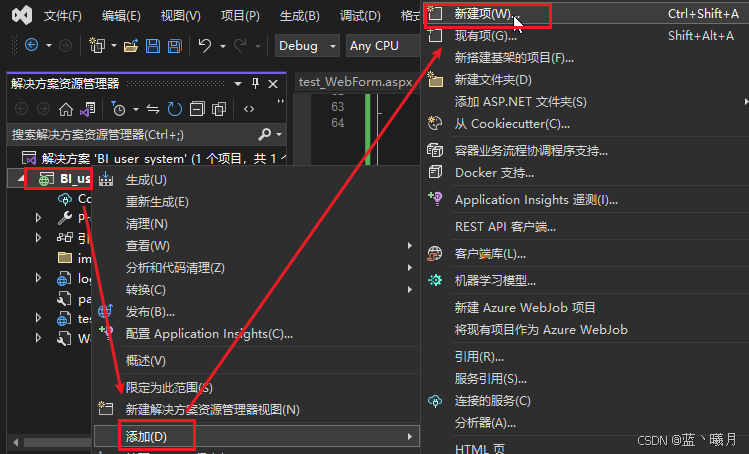Click the new project toolbar icon
Screen dimensions: 749x454
coord(97,45)
